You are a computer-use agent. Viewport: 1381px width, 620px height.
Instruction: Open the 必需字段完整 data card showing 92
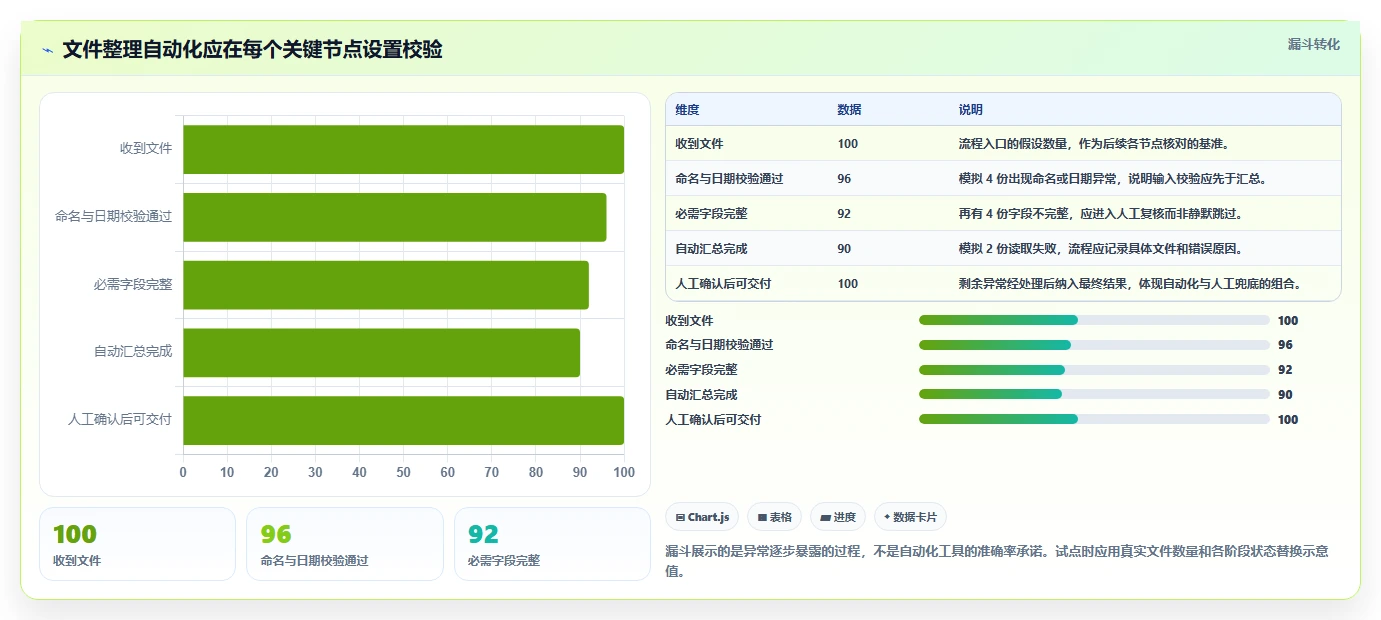tap(552, 544)
